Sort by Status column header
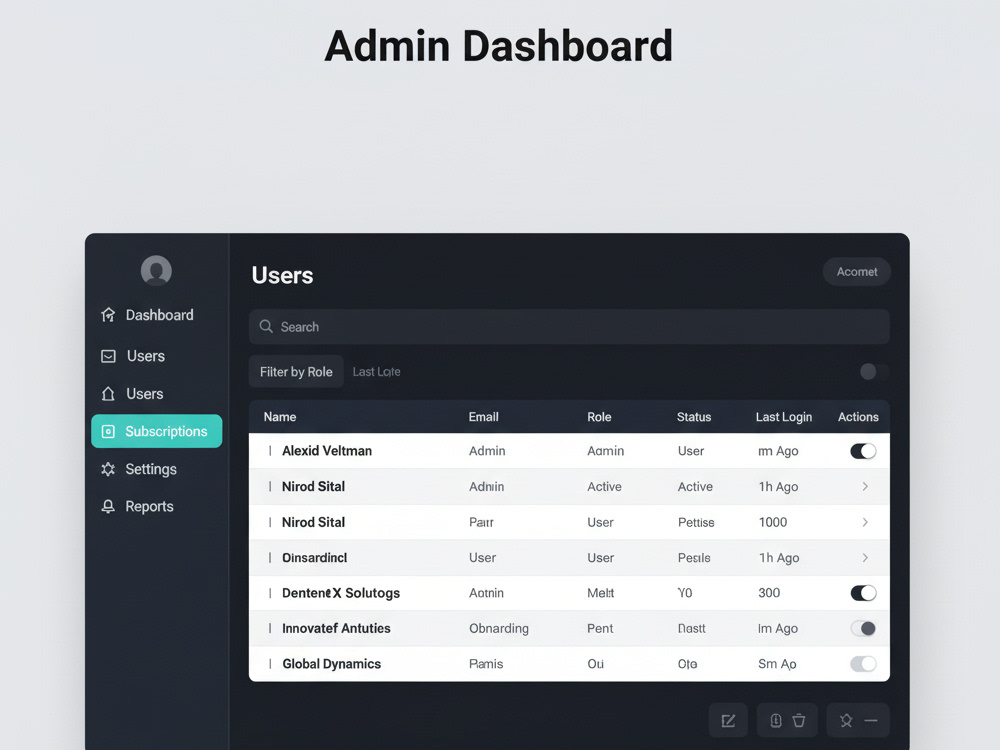Viewport: 1000px width, 750px height. click(694, 416)
